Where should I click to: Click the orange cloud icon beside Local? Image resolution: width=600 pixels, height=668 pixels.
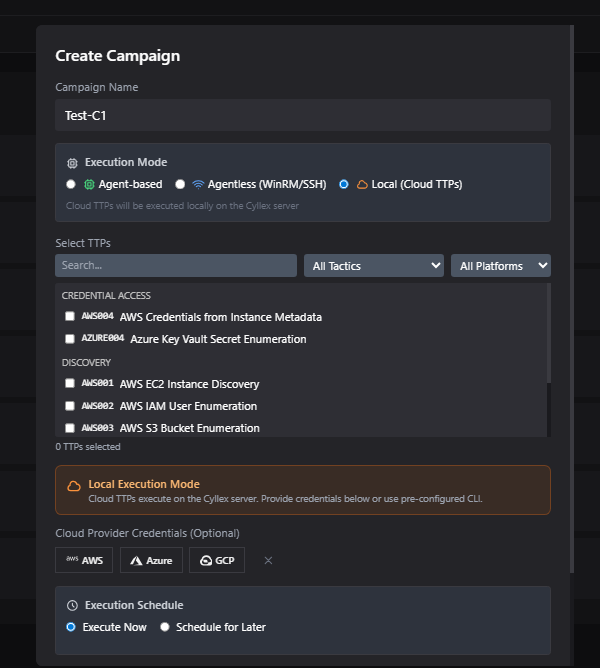coord(362,184)
